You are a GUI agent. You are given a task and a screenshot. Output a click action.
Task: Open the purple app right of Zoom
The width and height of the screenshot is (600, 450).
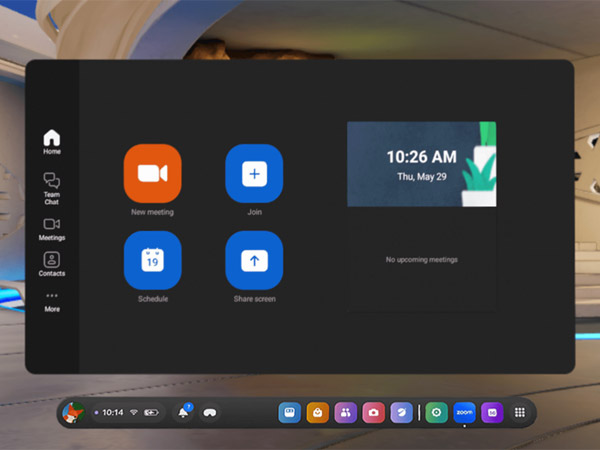[x=492, y=412]
